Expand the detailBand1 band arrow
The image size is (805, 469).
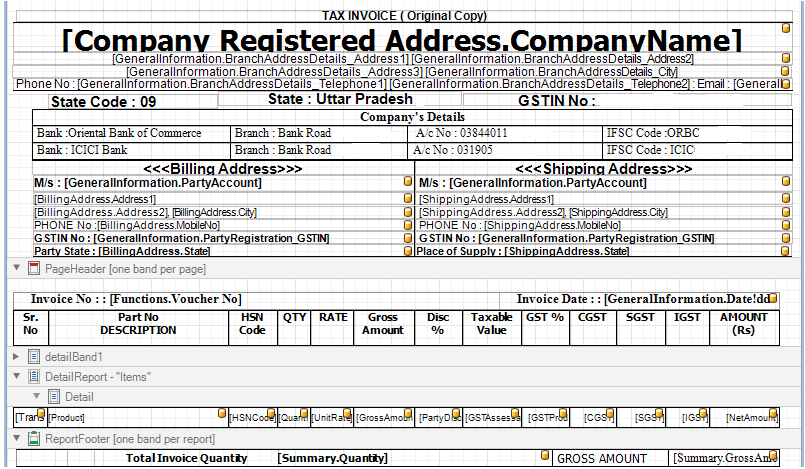(x=16, y=356)
